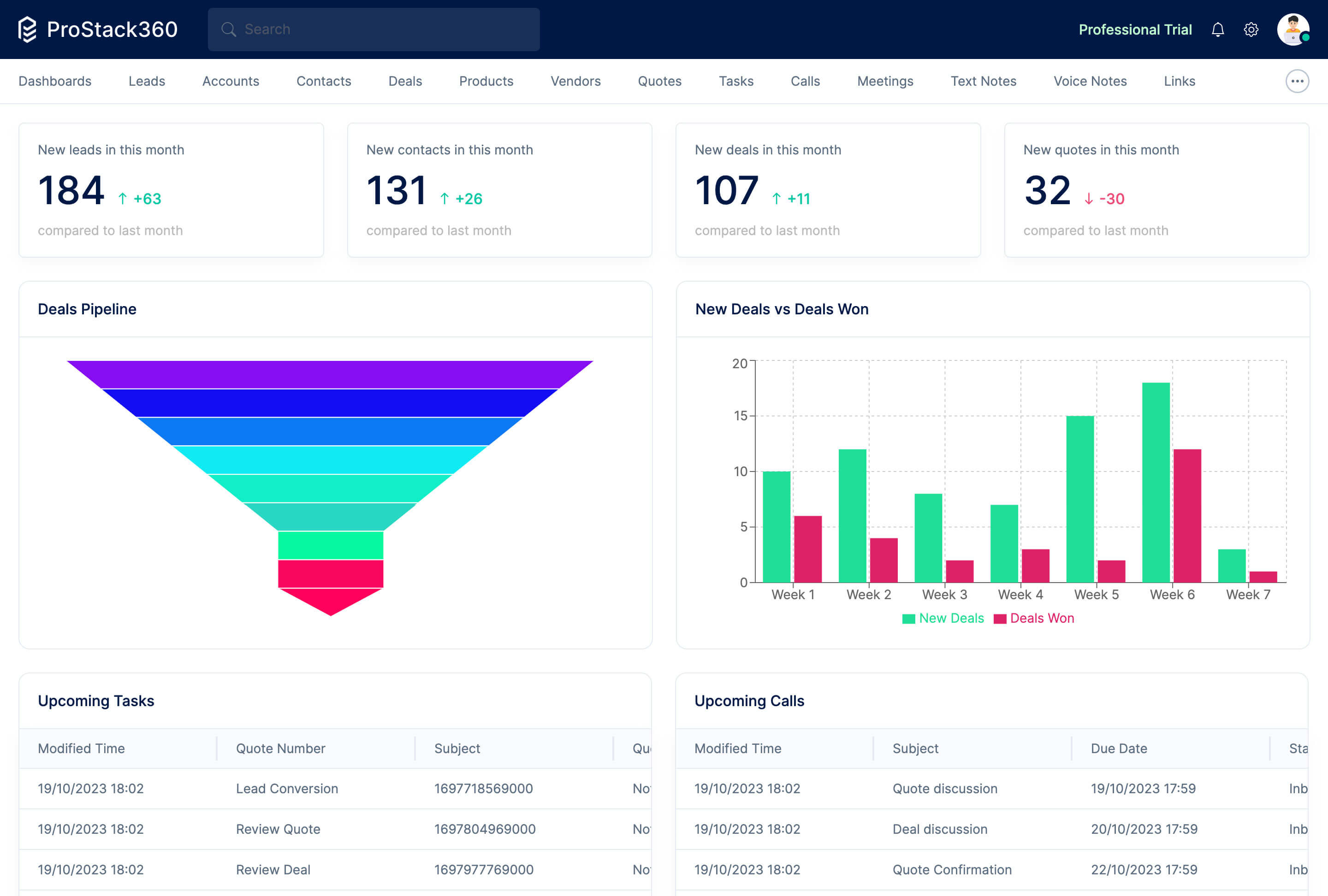The width and height of the screenshot is (1328, 896).
Task: Open Tasks navigation menu item
Action: [736, 81]
